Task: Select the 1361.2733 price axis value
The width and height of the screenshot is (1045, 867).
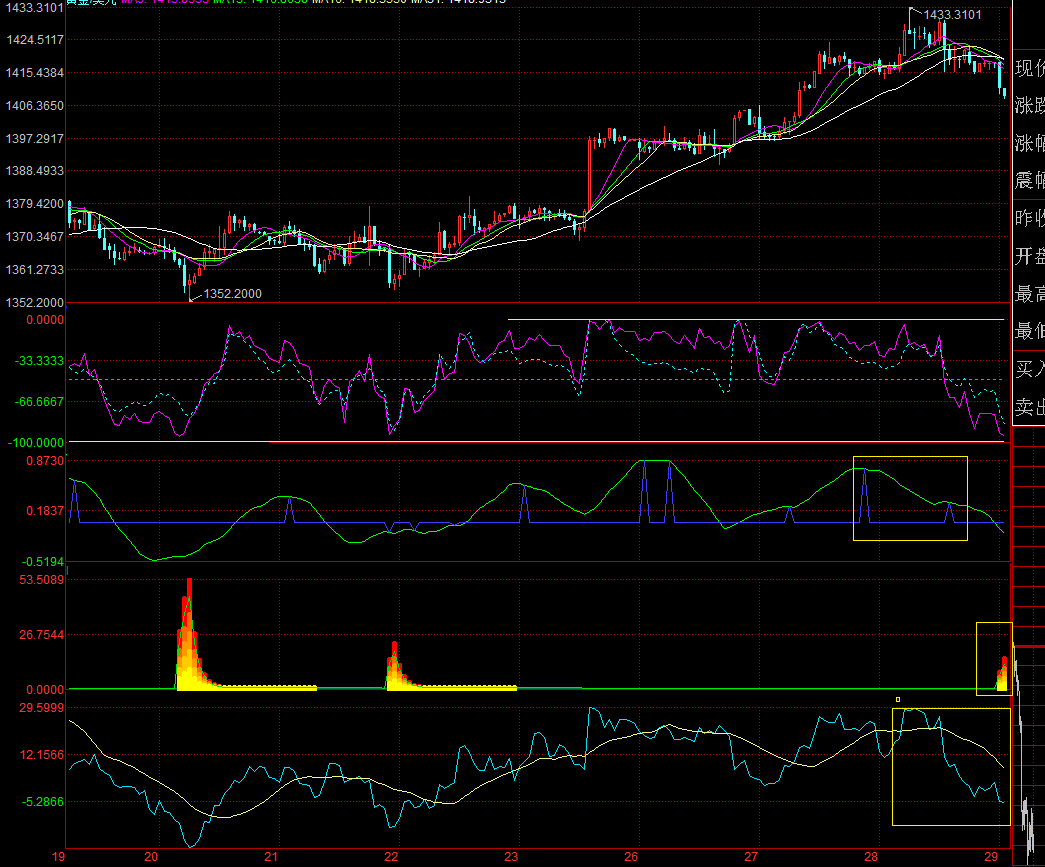Action: (35, 270)
